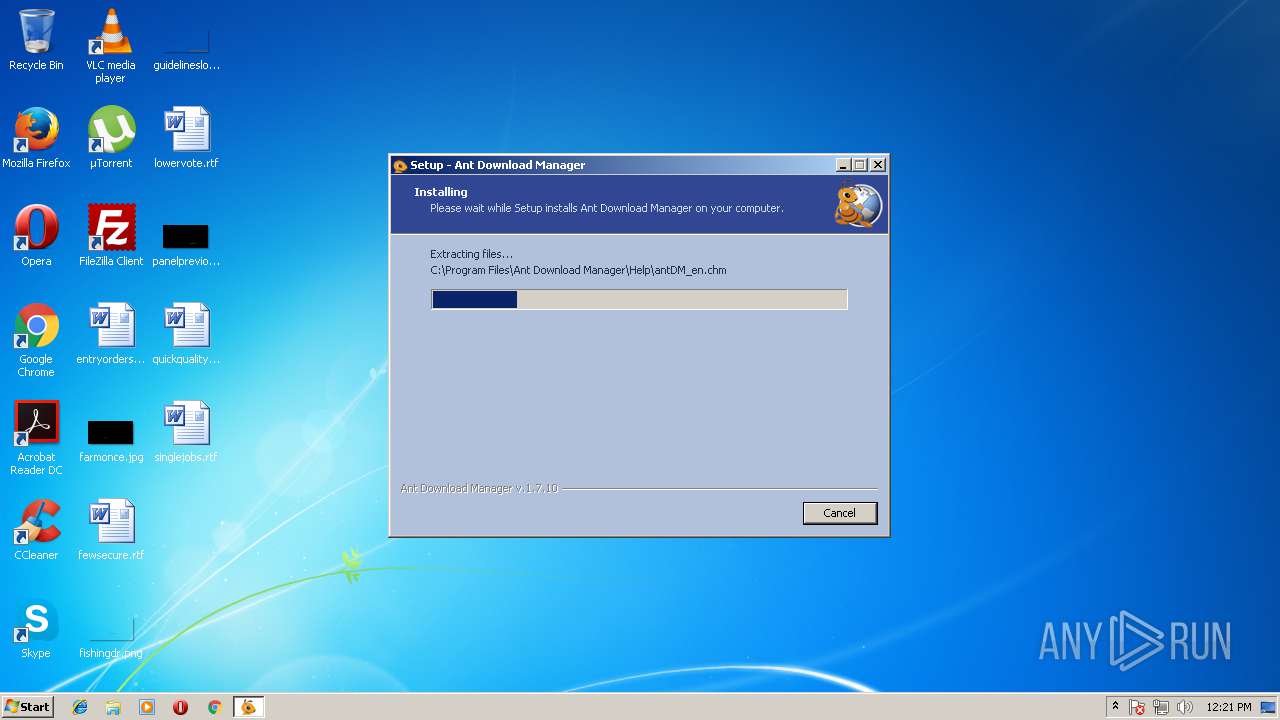Select the Google Chrome shortcut

[x=36, y=340]
